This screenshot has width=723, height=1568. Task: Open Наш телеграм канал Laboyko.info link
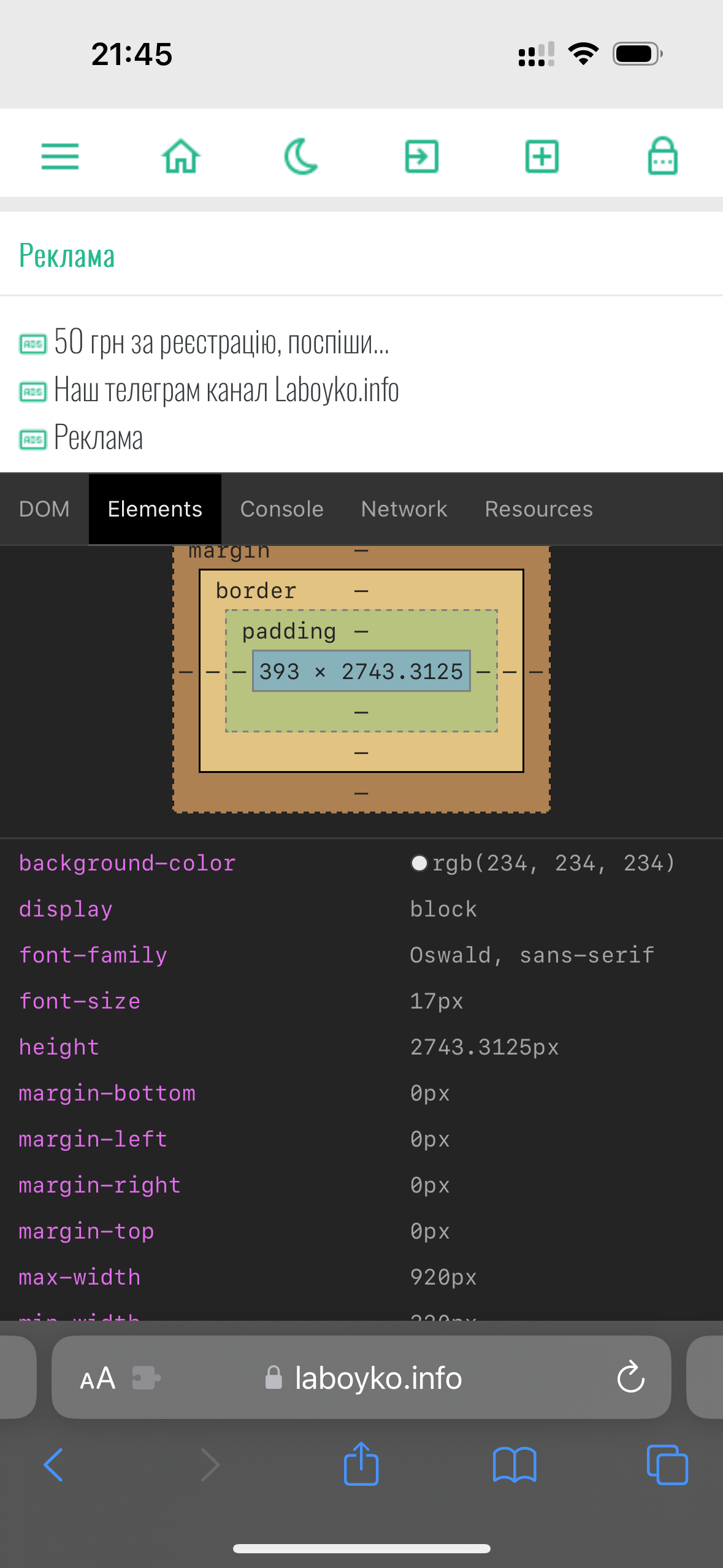coord(226,390)
